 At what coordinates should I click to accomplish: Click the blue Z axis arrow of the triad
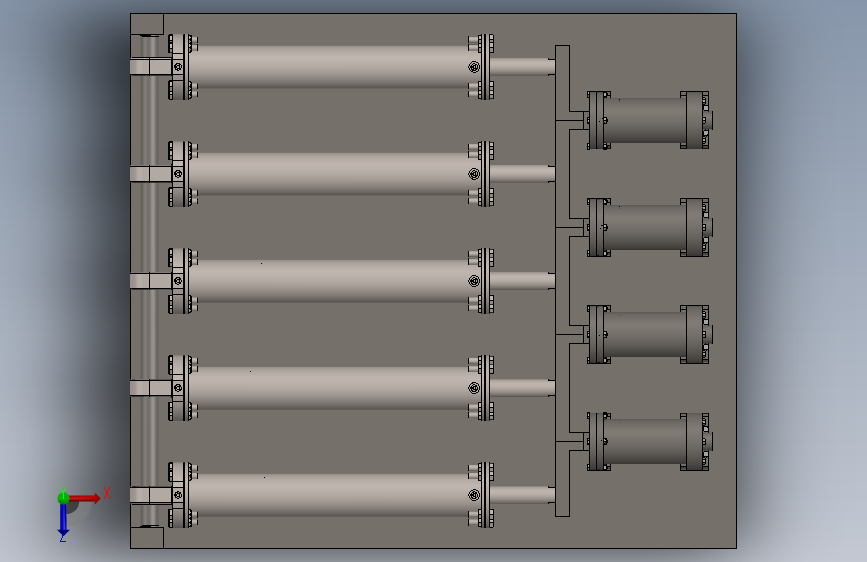coord(63,520)
